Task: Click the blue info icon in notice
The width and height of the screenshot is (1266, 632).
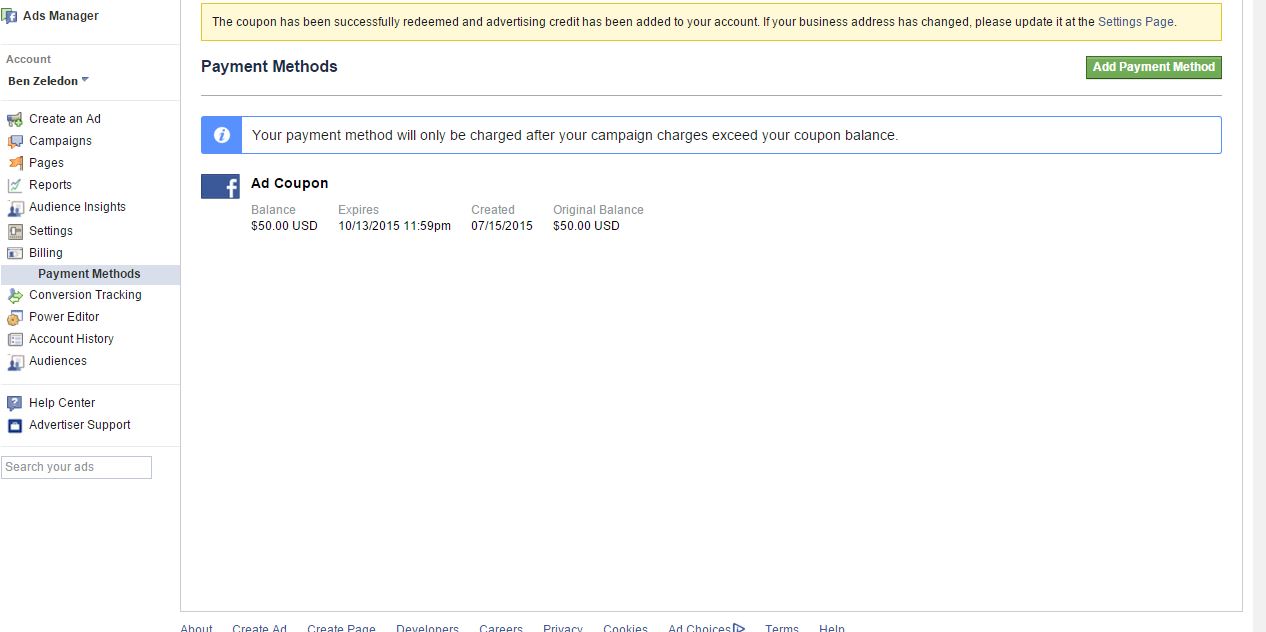Action: (x=222, y=135)
